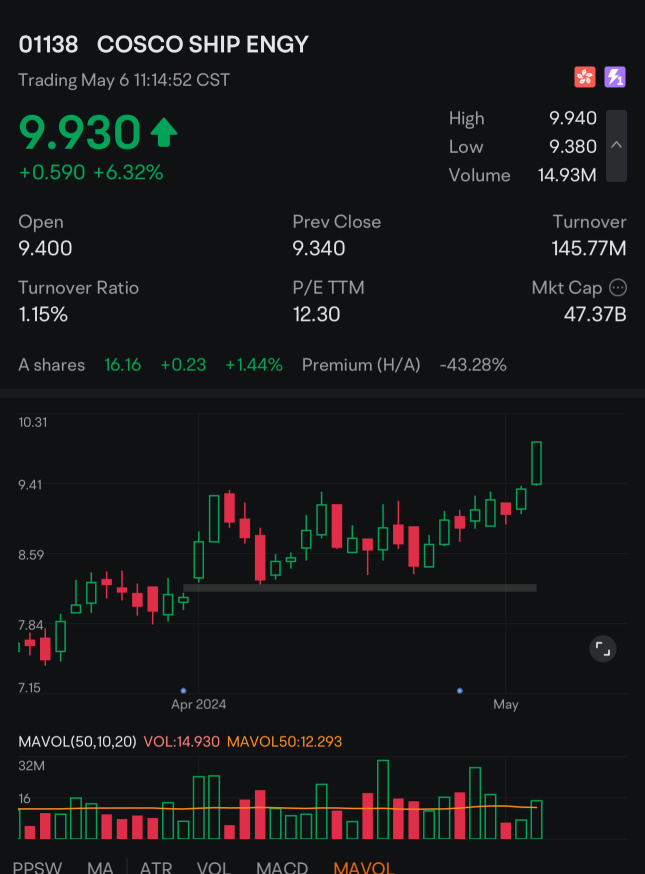Screen dimensions: 645x874
Task: Tap the blue event dot before Apr 2024
Action: 183,691
